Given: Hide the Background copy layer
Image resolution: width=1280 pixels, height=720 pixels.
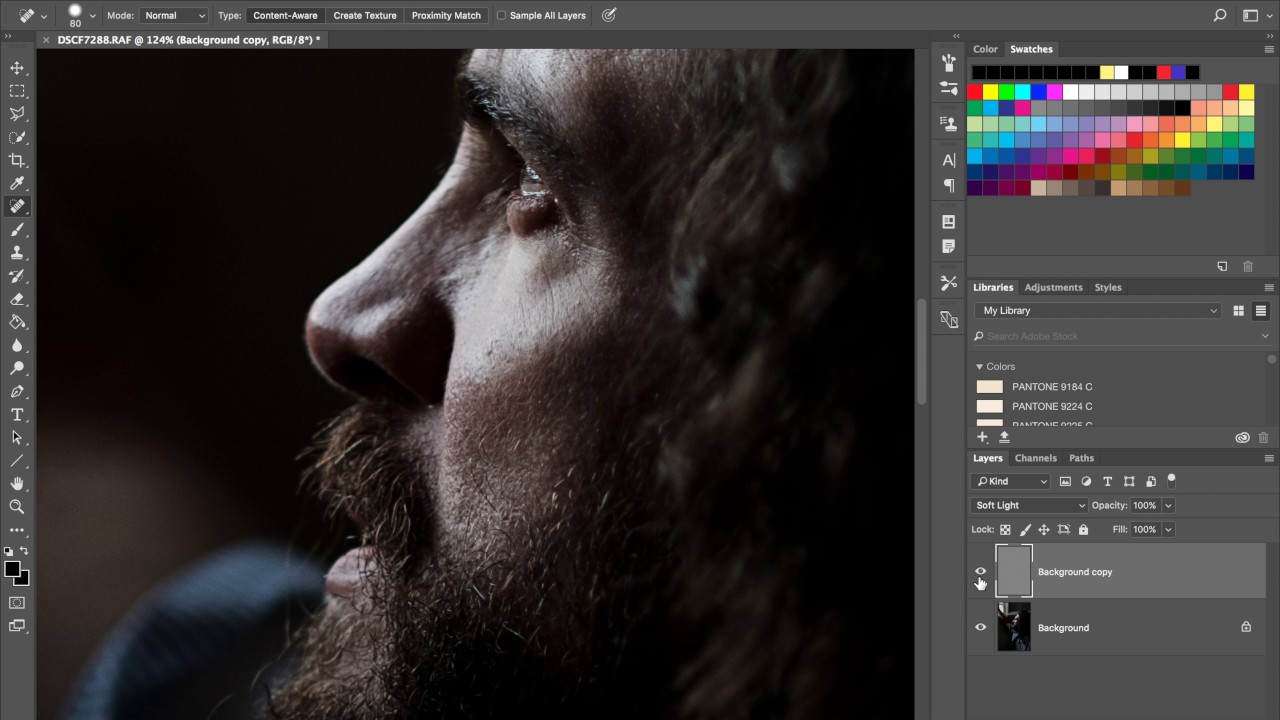Looking at the screenshot, I should (980, 571).
